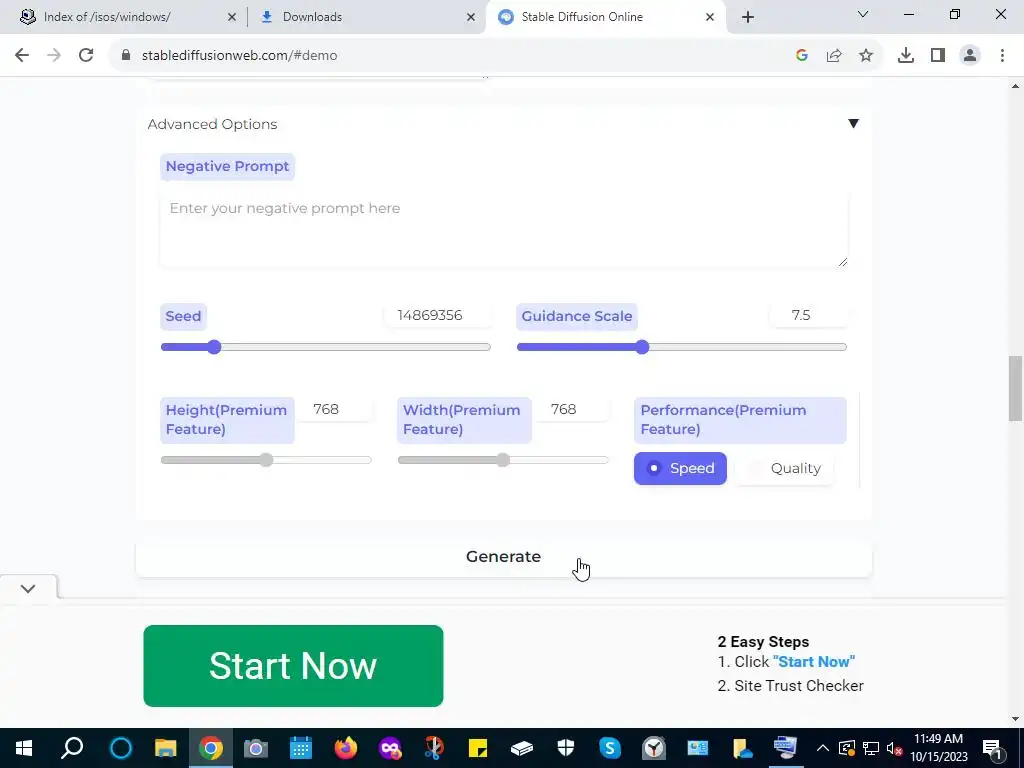Go back using the browser back arrow
This screenshot has height=768, width=1024.
pyautogui.click(x=22, y=56)
